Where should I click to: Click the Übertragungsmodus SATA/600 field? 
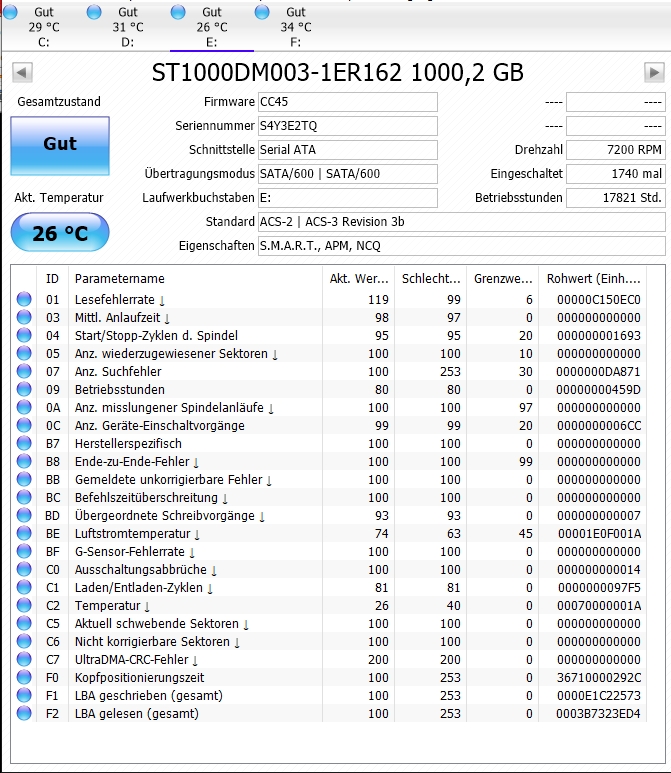(348, 174)
